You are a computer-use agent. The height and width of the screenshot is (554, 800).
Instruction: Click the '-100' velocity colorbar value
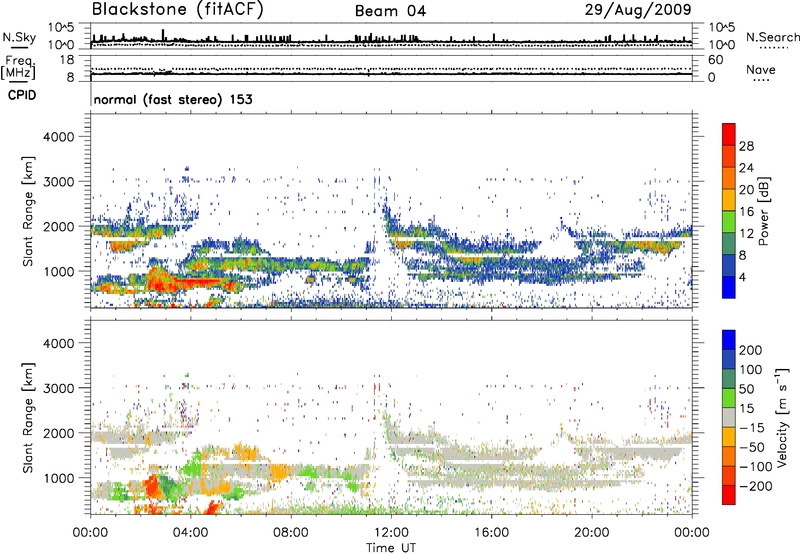pyautogui.click(x=755, y=467)
